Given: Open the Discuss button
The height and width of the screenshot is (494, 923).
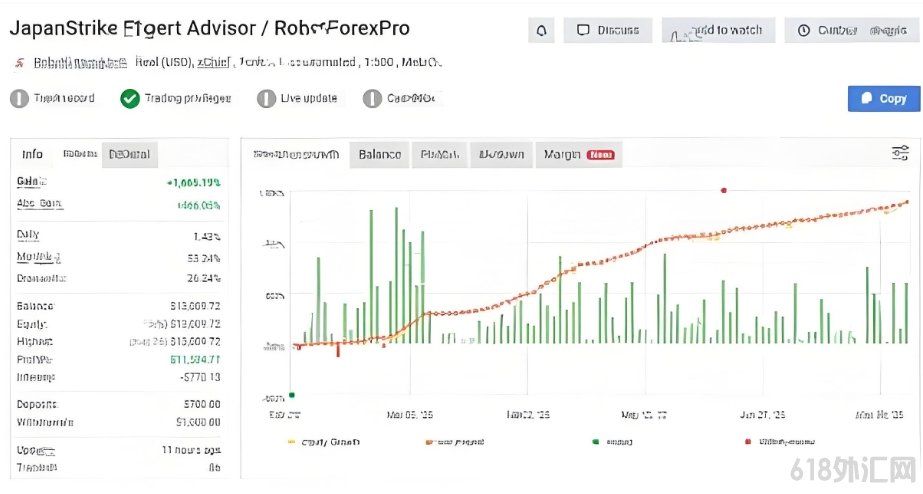Looking at the screenshot, I should pos(607,30).
